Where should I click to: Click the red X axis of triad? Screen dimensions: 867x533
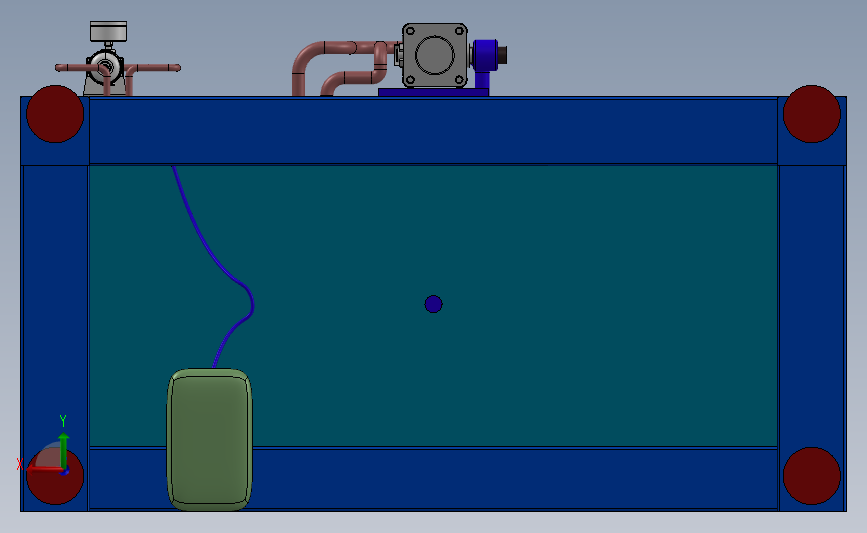click(43, 469)
